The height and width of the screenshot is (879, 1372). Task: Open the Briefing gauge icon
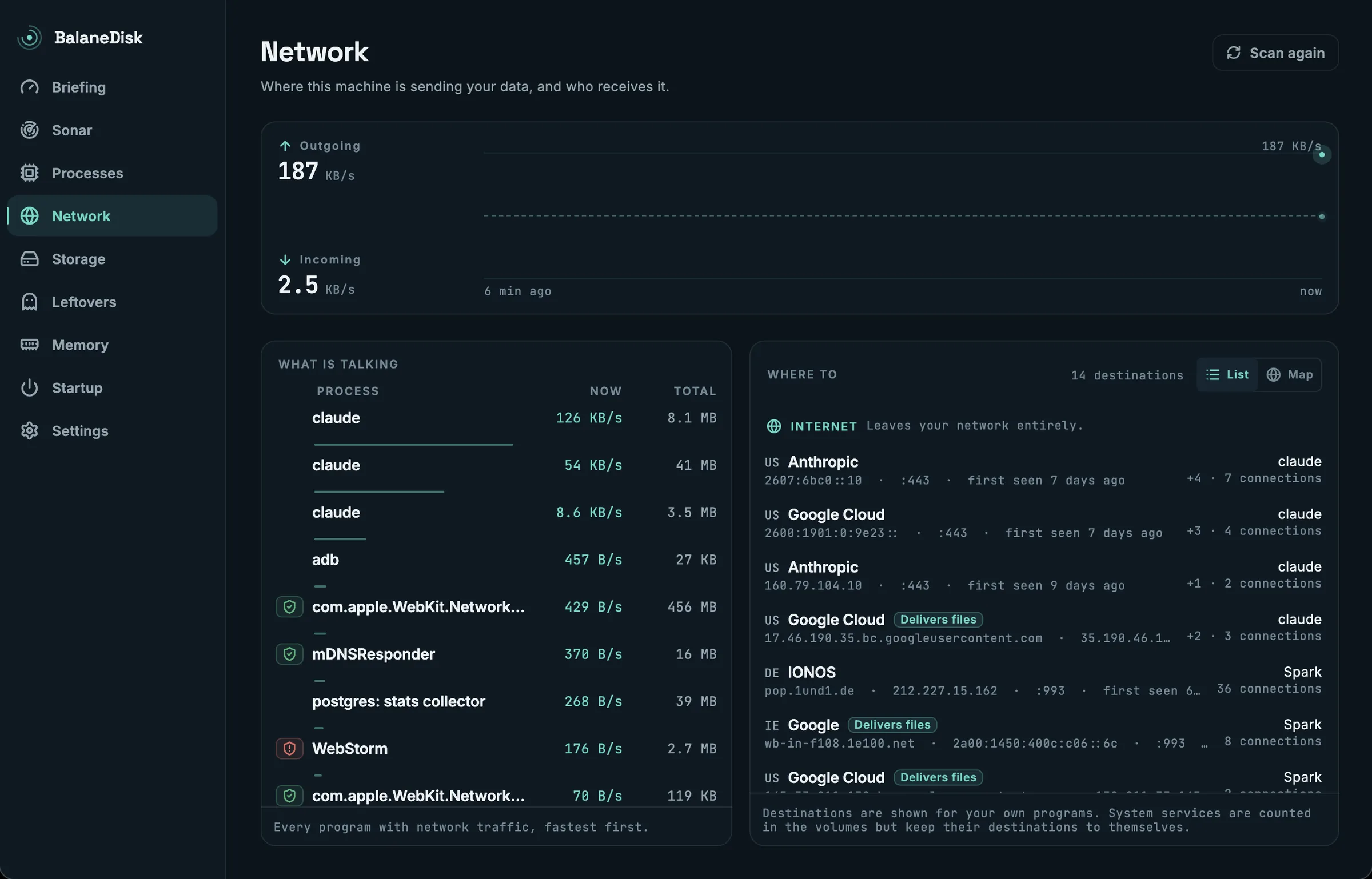point(29,87)
